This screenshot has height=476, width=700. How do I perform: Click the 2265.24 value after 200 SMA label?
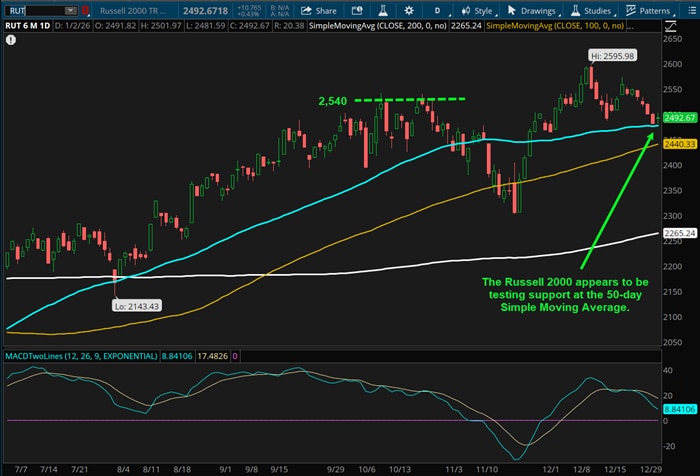466,26
